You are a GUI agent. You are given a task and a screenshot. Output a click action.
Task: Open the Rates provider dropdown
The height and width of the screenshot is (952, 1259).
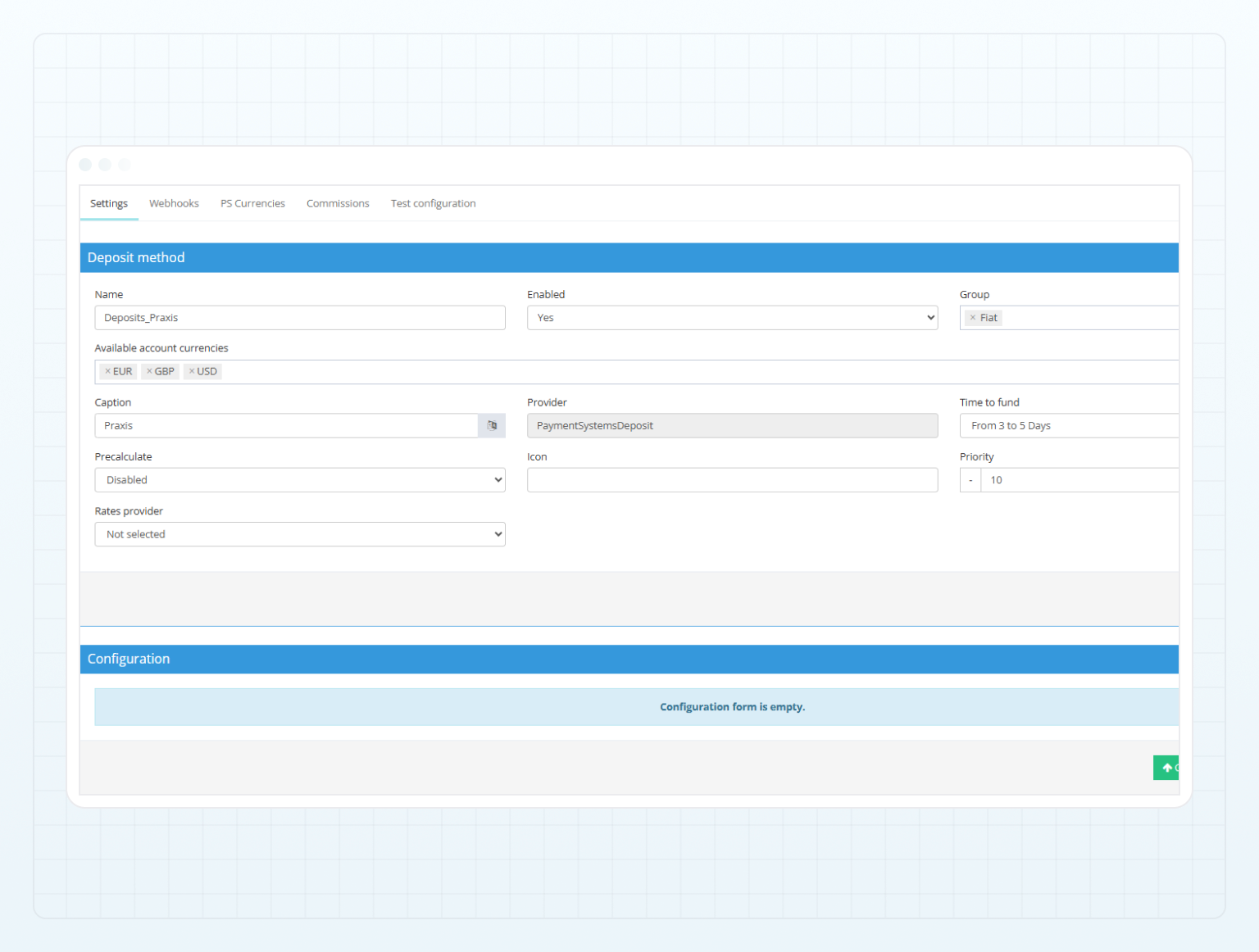point(300,534)
